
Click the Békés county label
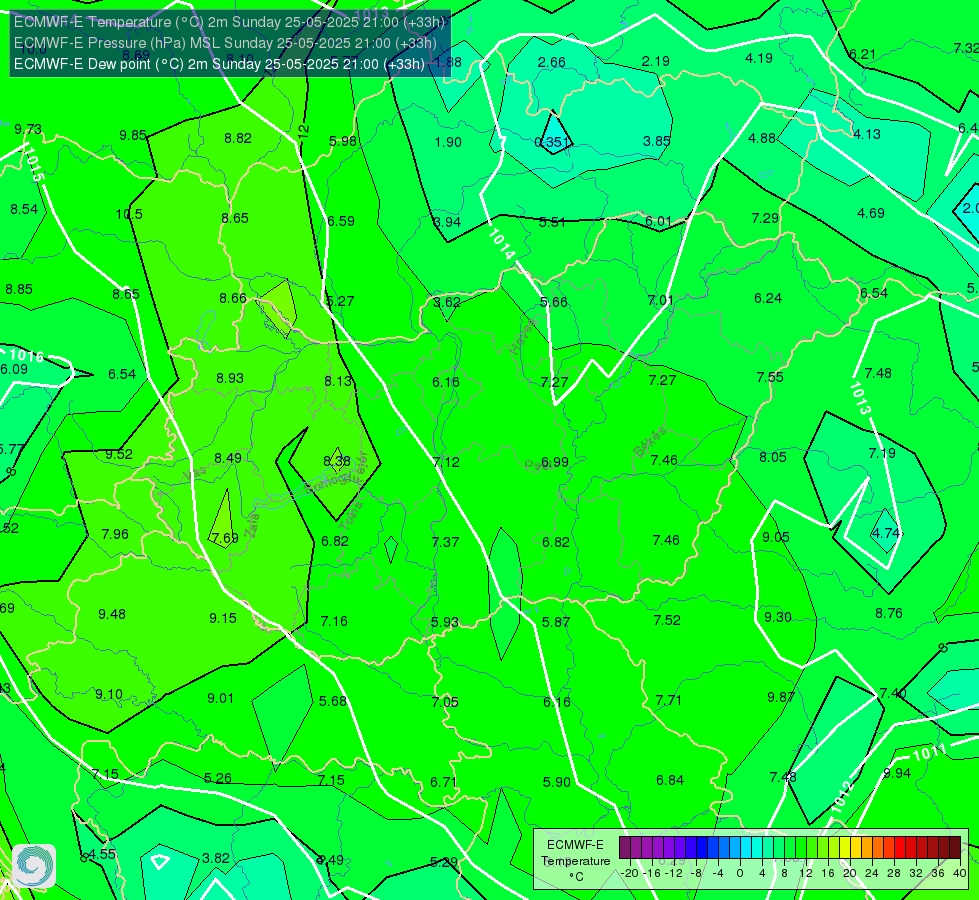[x=649, y=441]
